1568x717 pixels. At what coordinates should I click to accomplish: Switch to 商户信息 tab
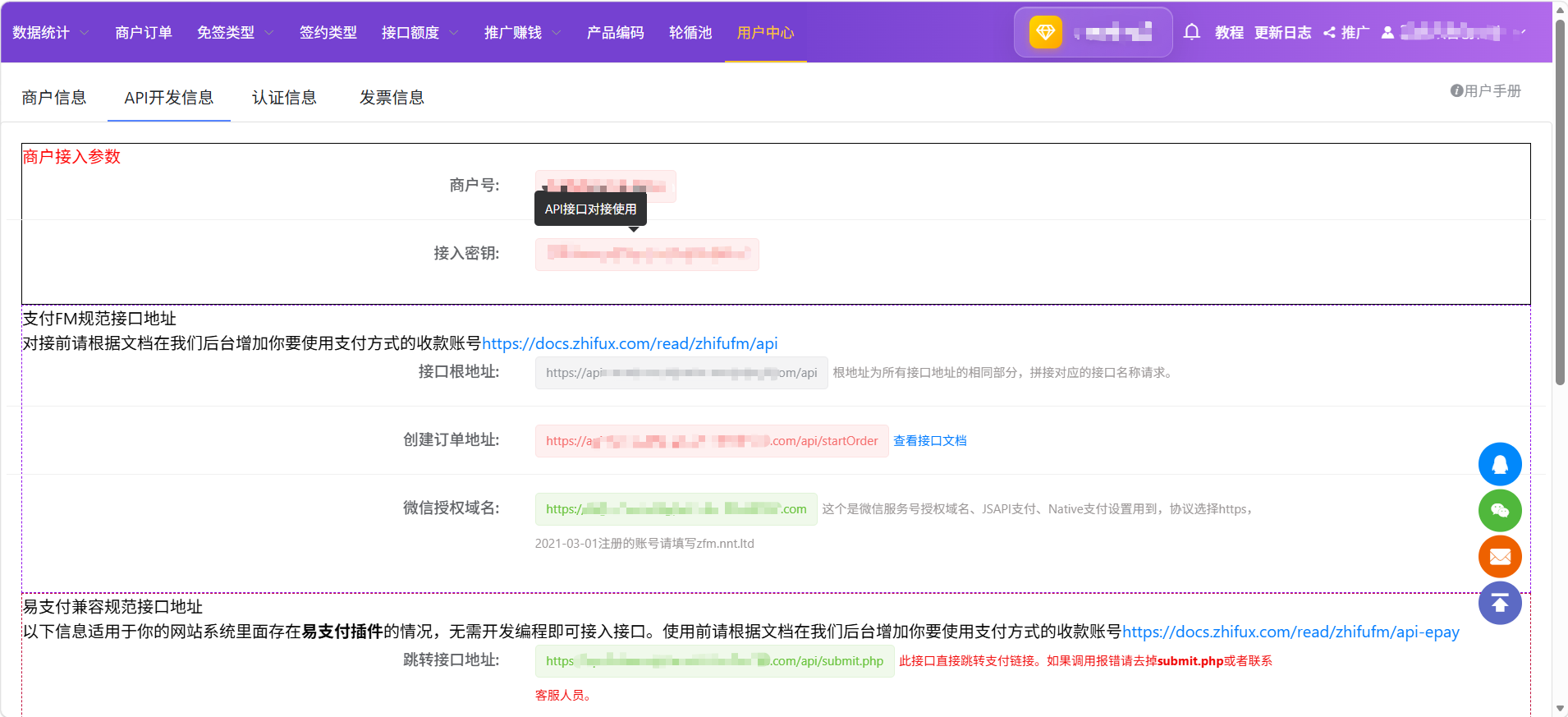coord(54,98)
